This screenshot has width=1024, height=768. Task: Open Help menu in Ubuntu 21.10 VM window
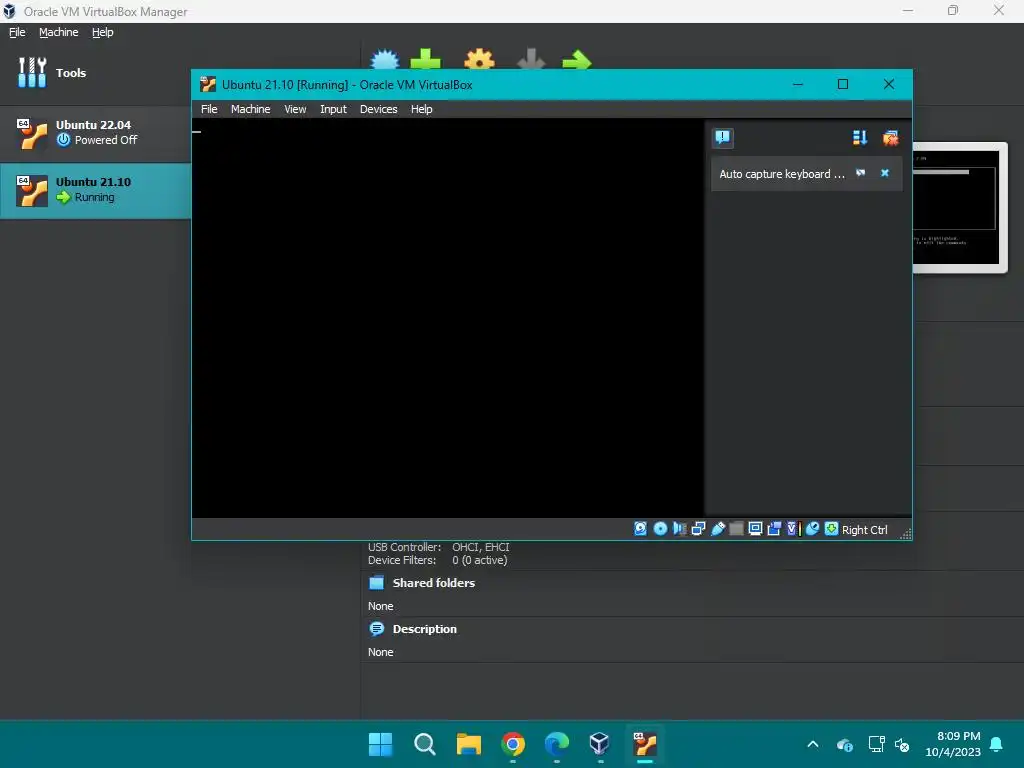[421, 109]
